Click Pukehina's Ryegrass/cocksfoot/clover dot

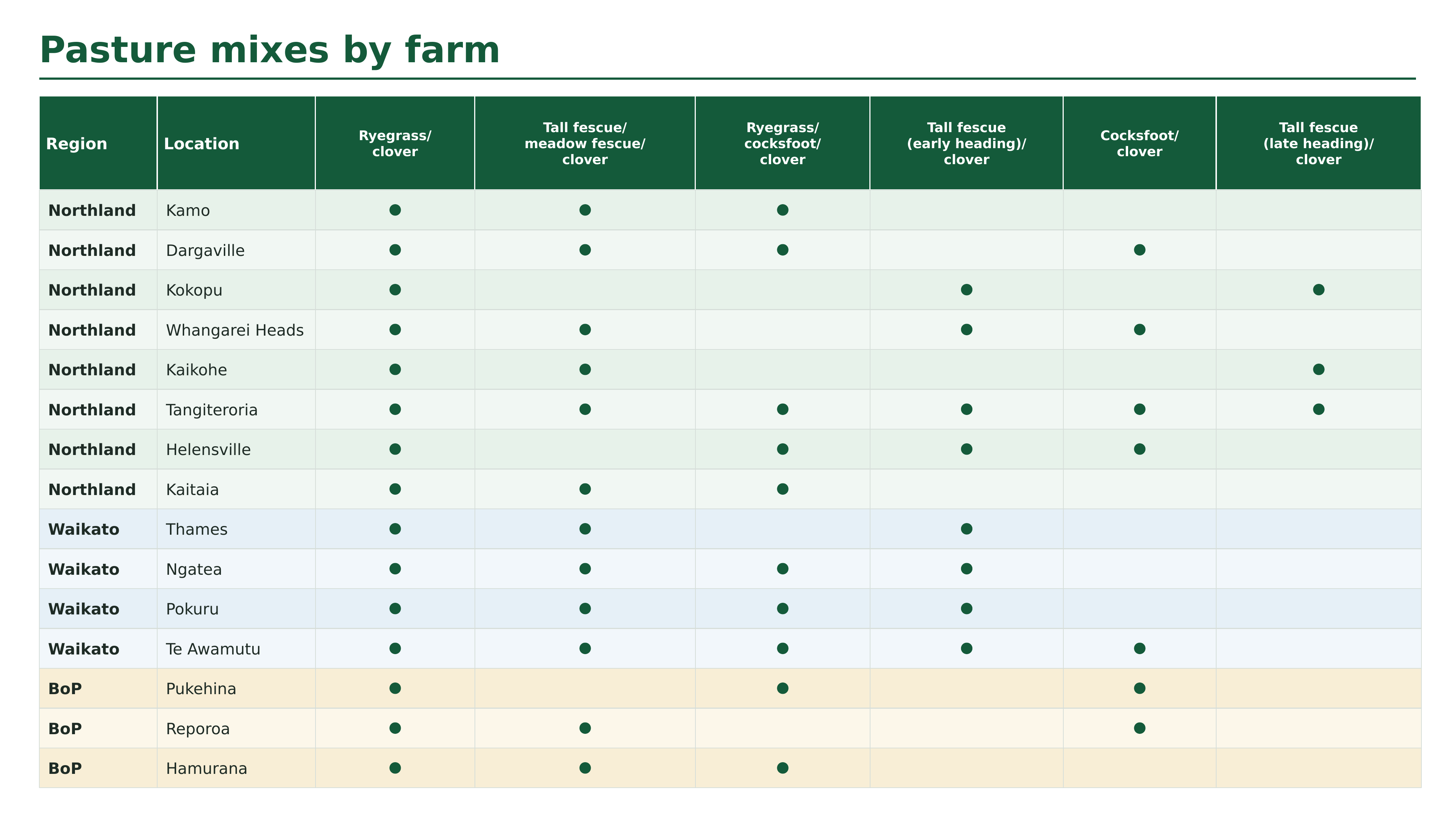click(782, 688)
